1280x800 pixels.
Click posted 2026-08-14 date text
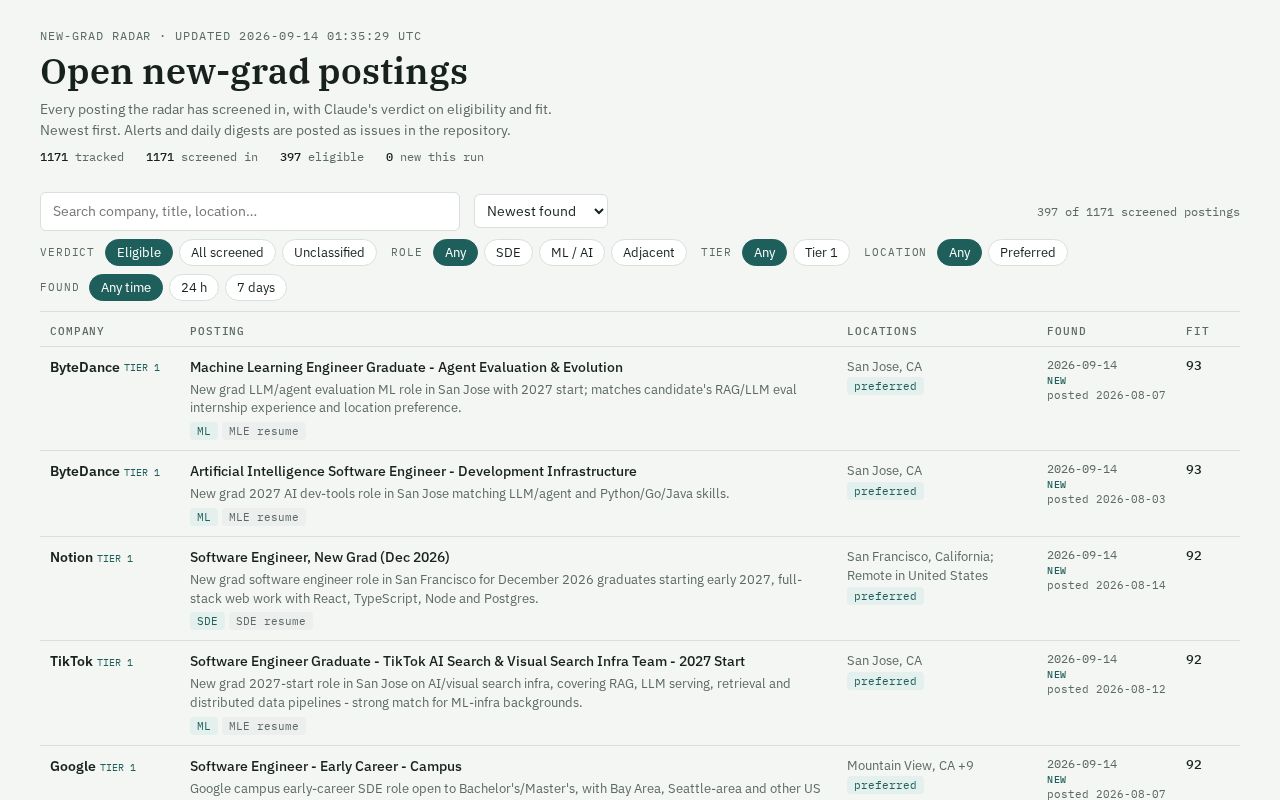(x=1106, y=585)
